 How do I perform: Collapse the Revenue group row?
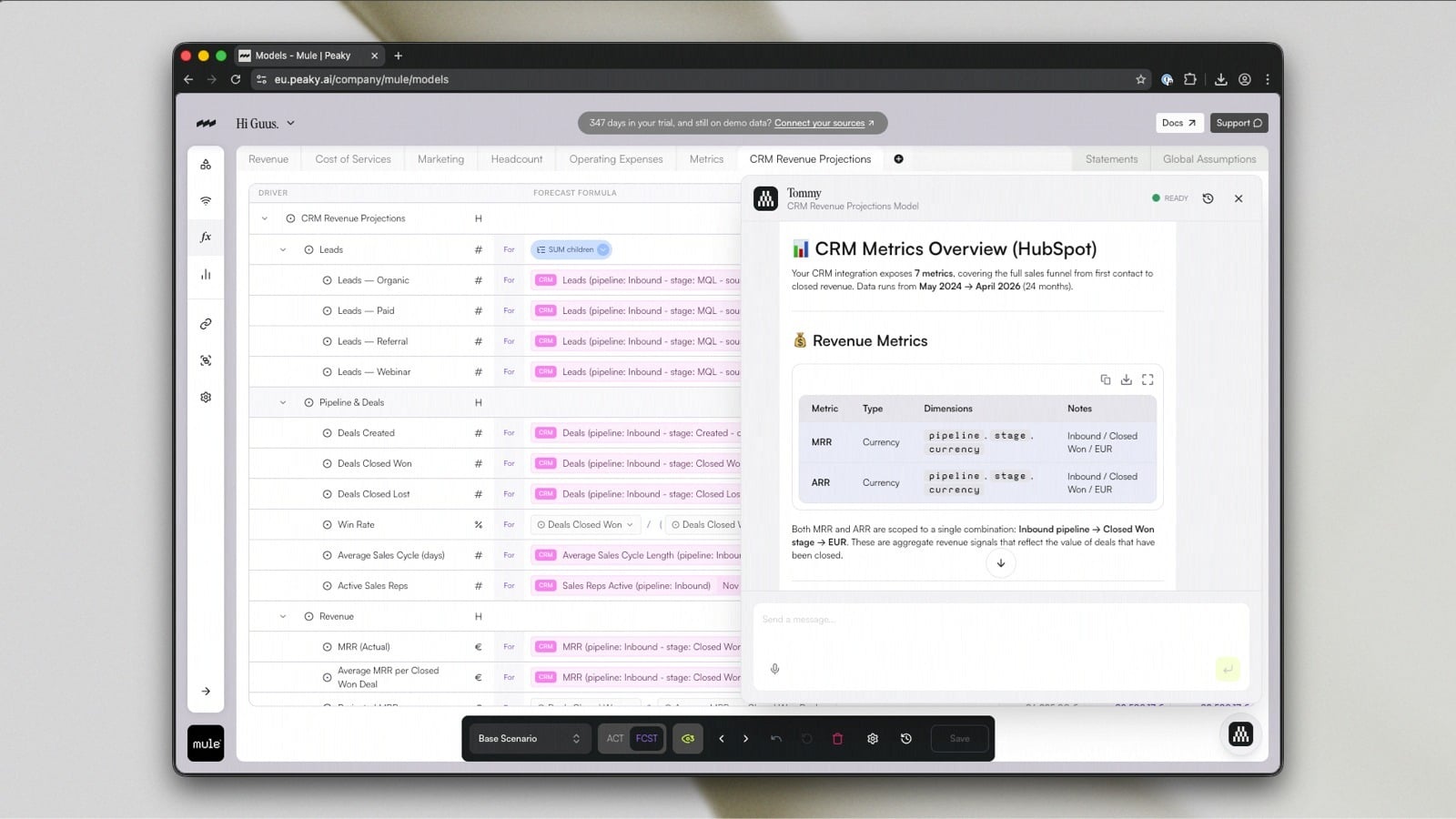(283, 617)
